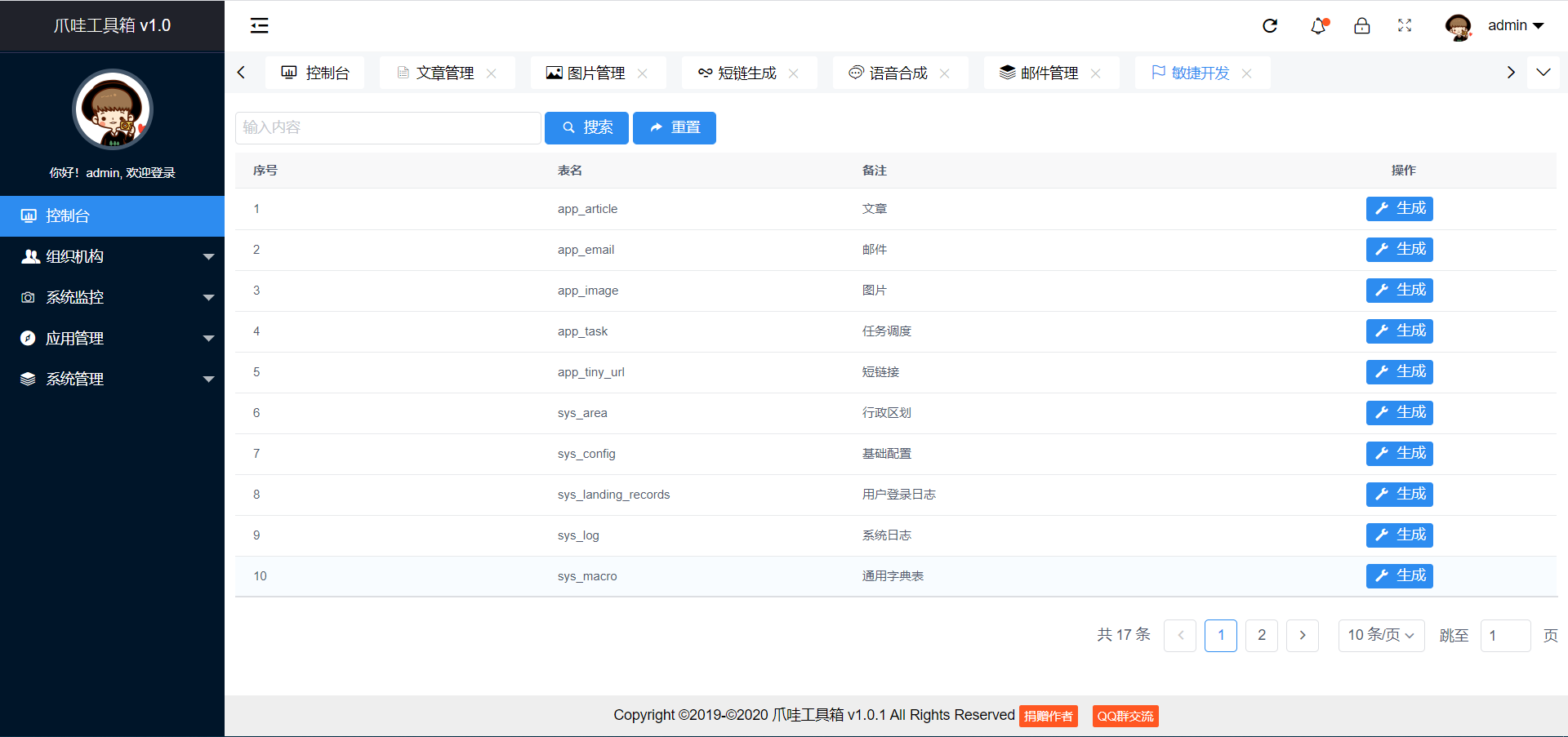The image size is (1568, 737).
Task: Close the 图片管理 tab
Action: tap(643, 73)
